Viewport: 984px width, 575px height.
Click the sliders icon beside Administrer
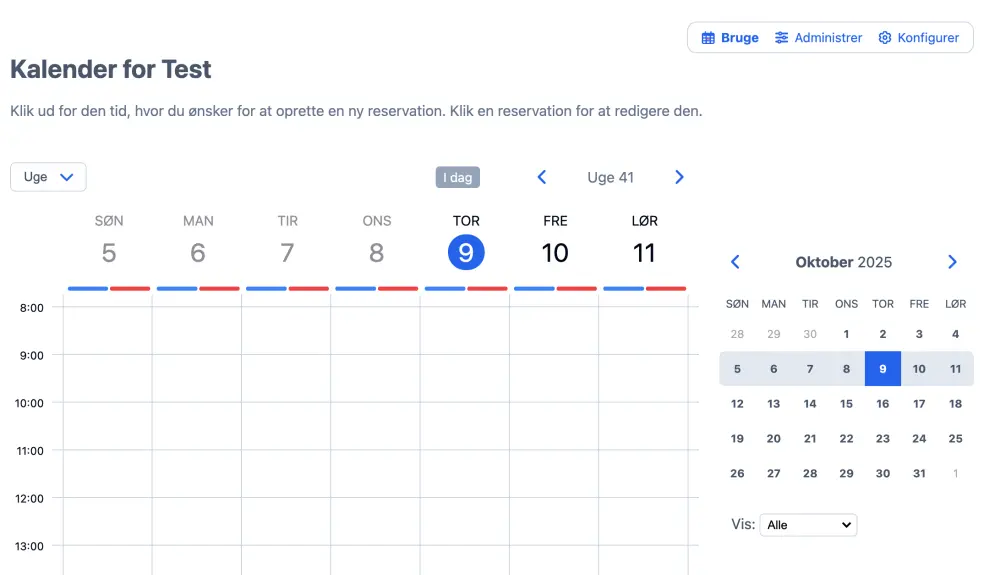(x=782, y=38)
